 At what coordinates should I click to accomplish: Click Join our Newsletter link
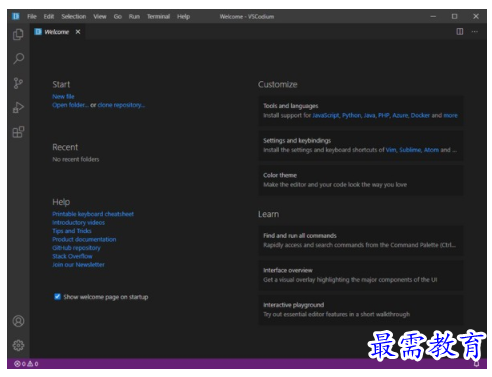click(x=78, y=265)
